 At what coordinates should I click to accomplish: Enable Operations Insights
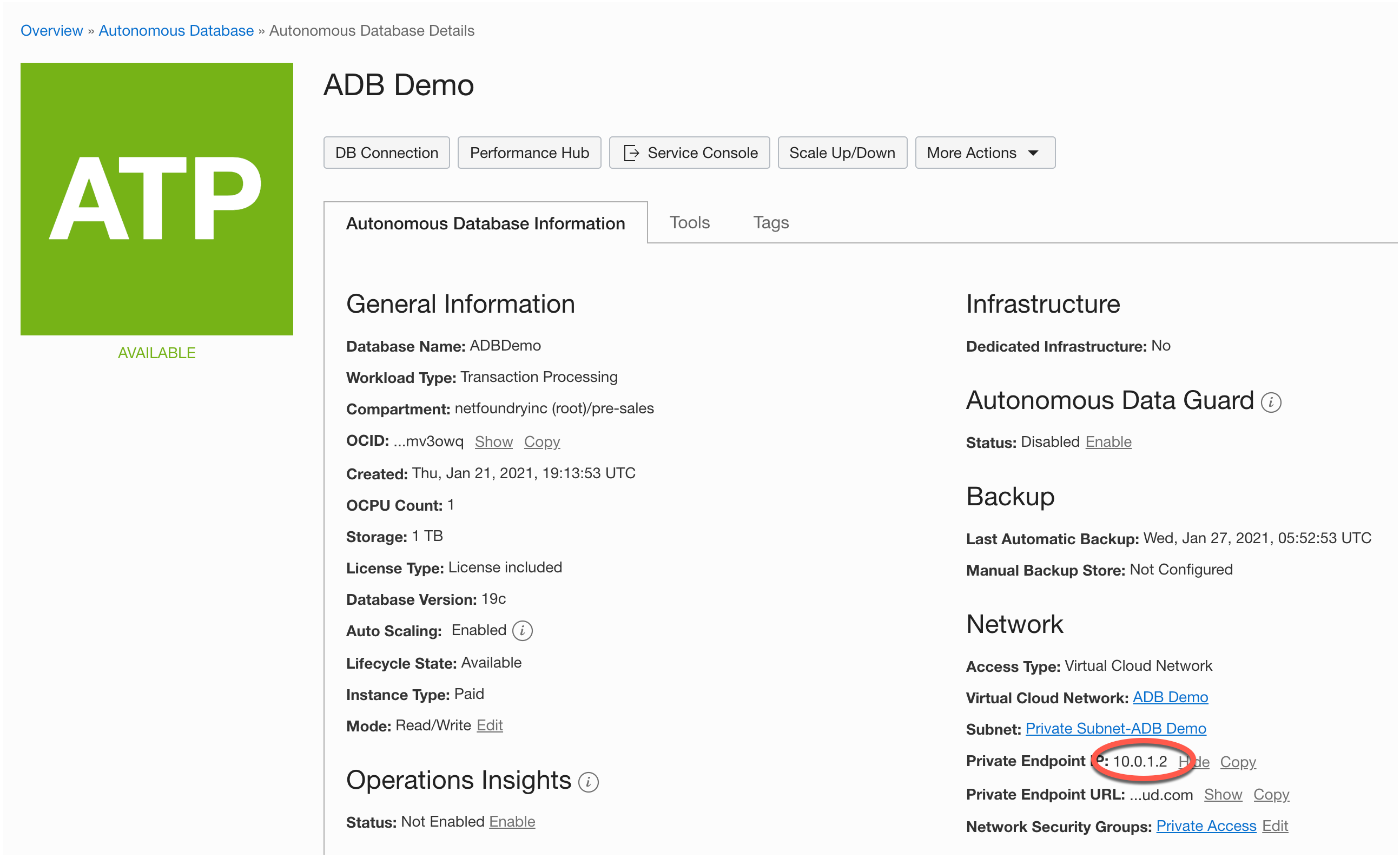coord(513,823)
